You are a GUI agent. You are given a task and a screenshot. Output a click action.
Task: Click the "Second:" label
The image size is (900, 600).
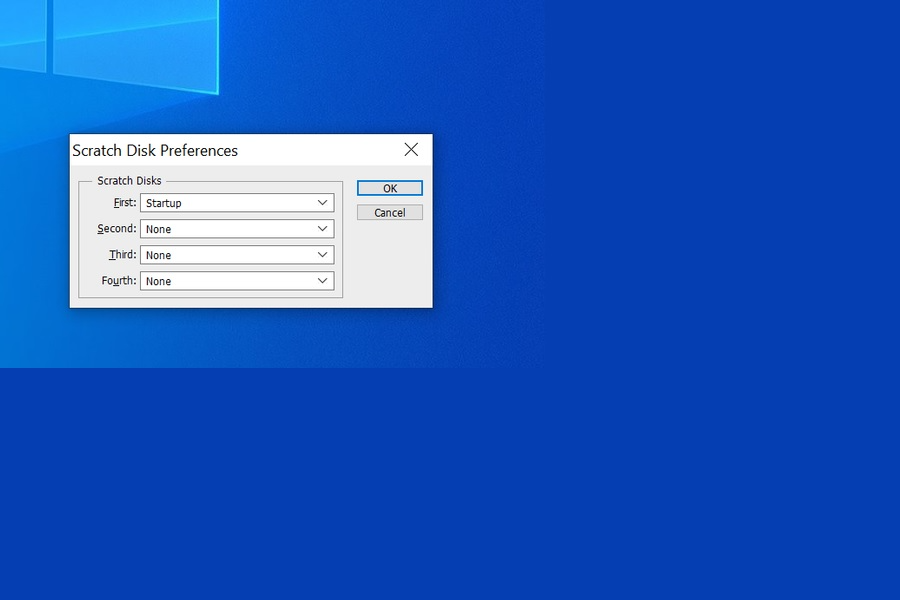(x=117, y=229)
